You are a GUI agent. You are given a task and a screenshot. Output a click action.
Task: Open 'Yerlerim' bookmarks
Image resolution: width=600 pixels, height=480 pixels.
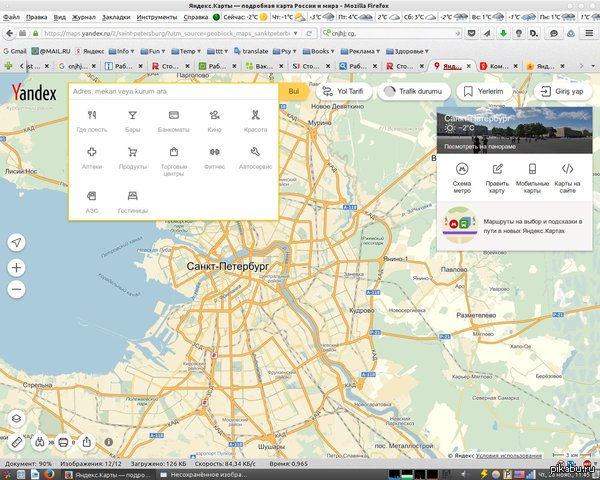tap(484, 91)
